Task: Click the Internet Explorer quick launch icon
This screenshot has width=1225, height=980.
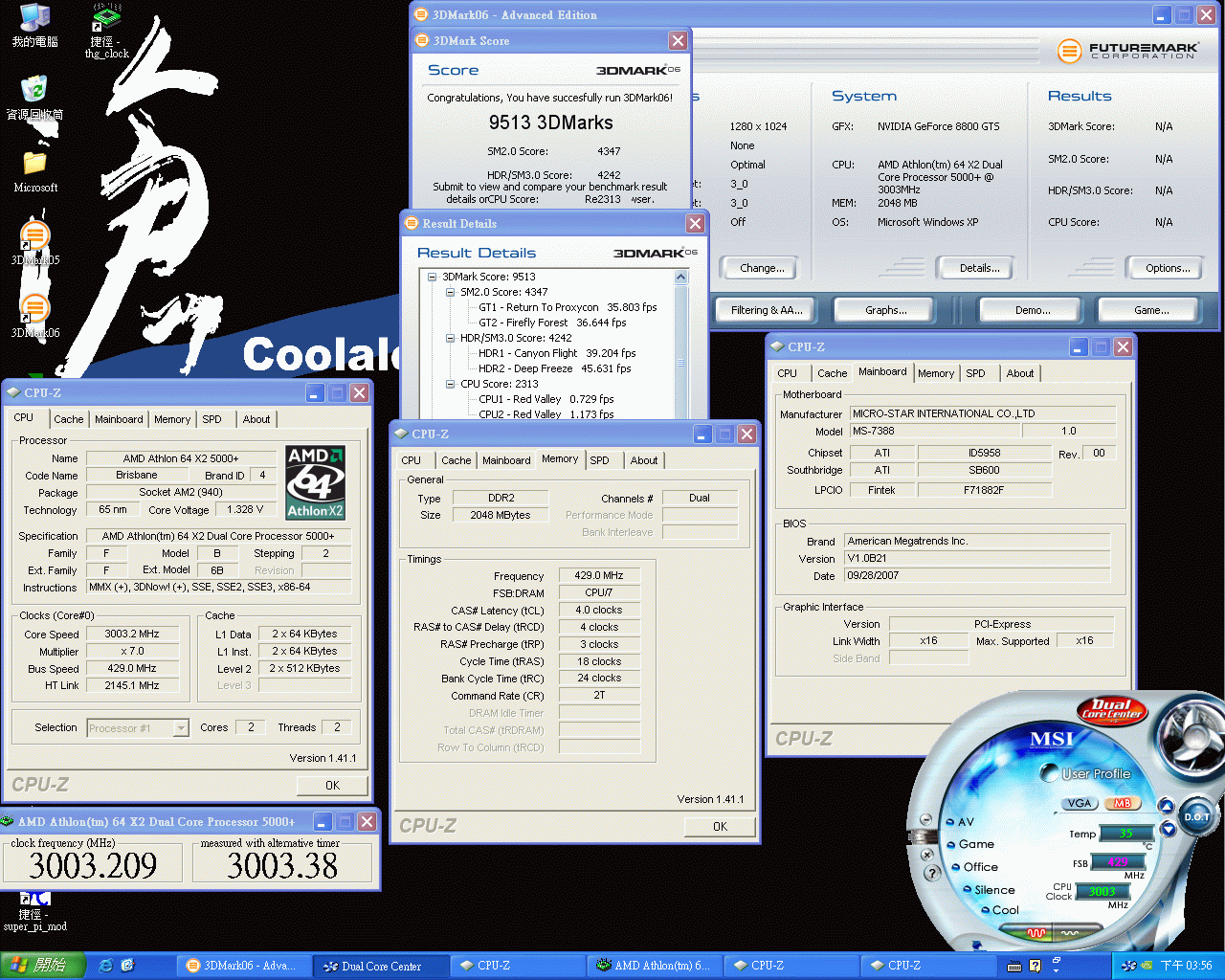Action: 105,966
